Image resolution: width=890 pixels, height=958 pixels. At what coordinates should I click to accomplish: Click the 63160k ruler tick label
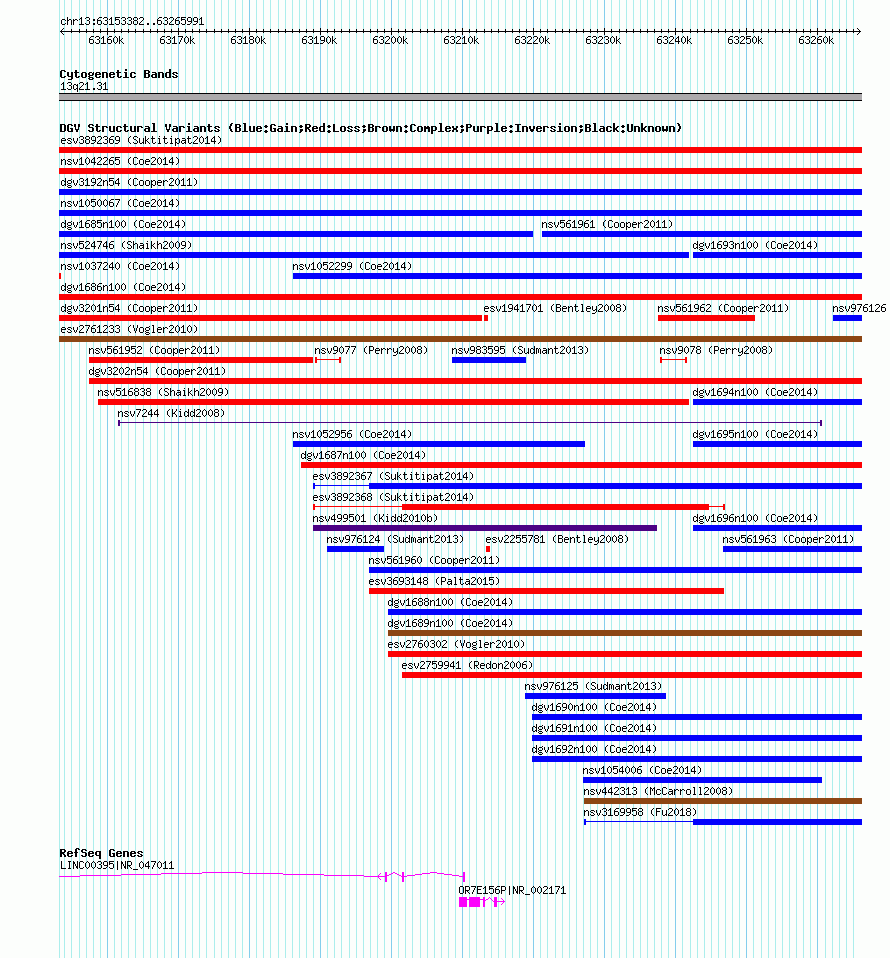pyautogui.click(x=106, y=40)
